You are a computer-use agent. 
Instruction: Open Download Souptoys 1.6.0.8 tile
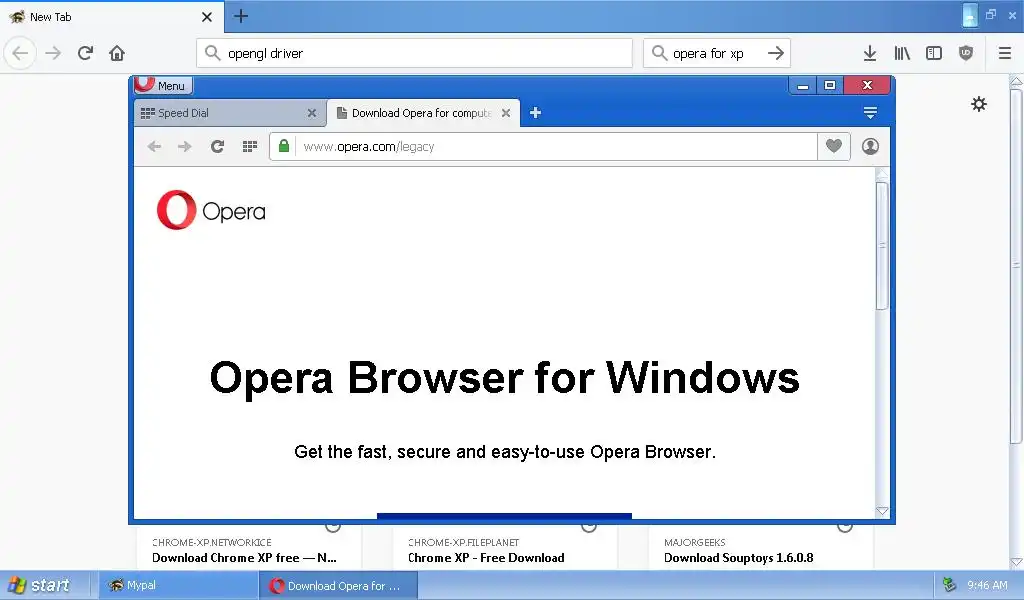(761, 547)
